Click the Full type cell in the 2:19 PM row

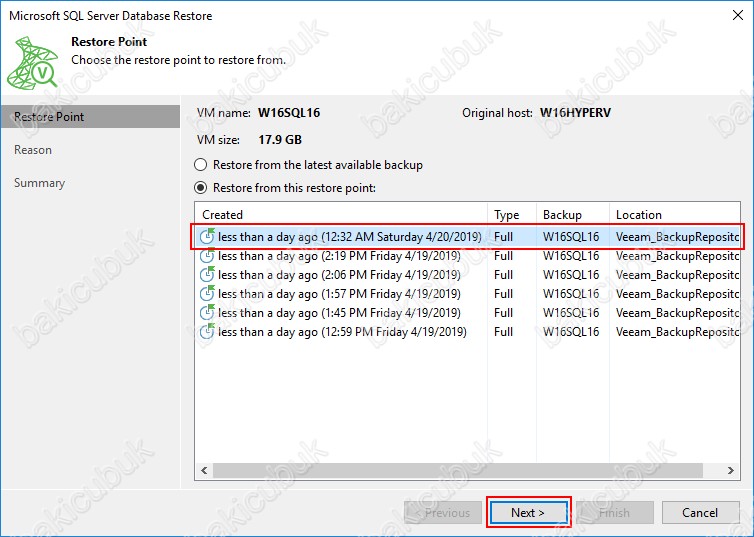[503, 256]
